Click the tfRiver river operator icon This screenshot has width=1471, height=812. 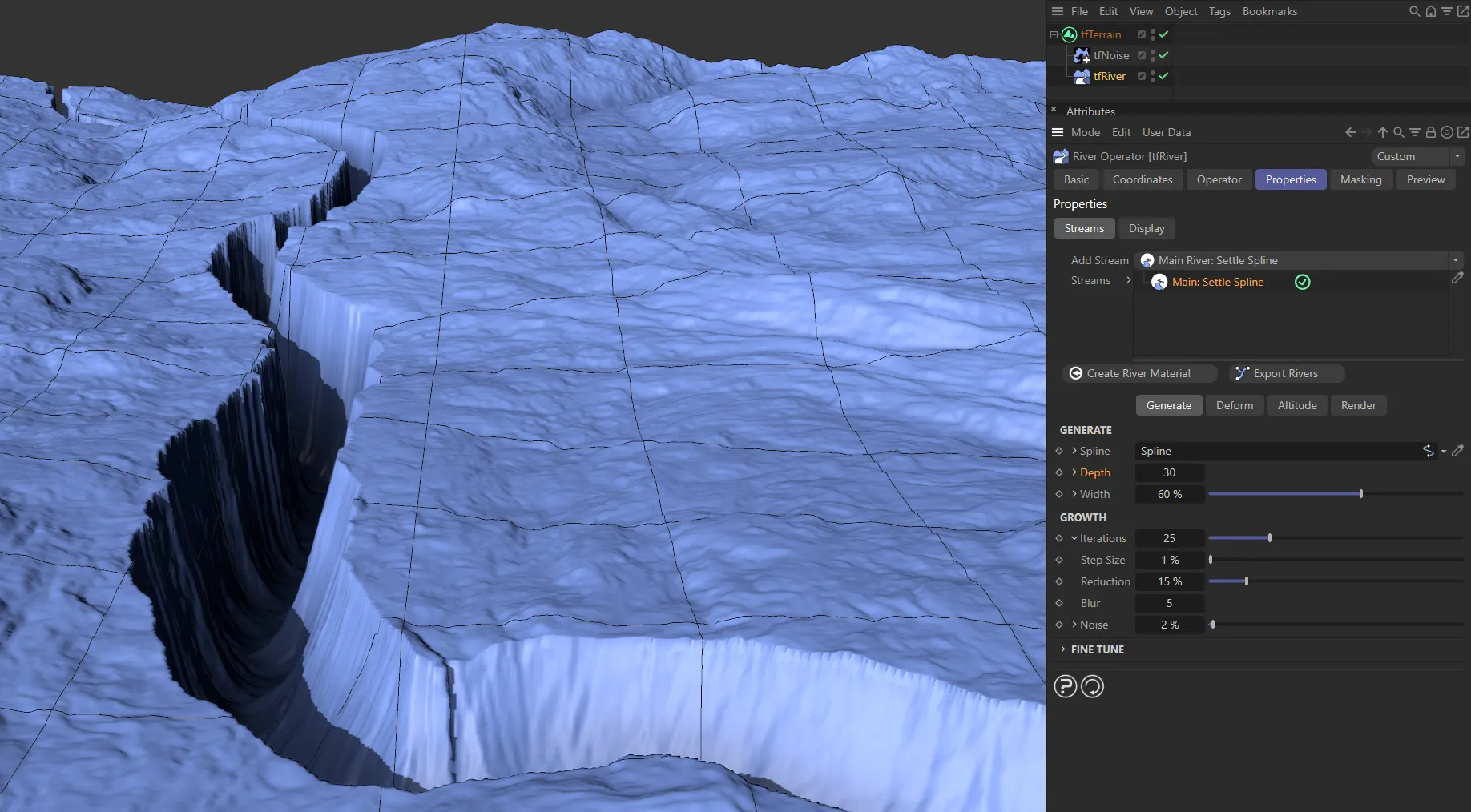pos(1082,76)
